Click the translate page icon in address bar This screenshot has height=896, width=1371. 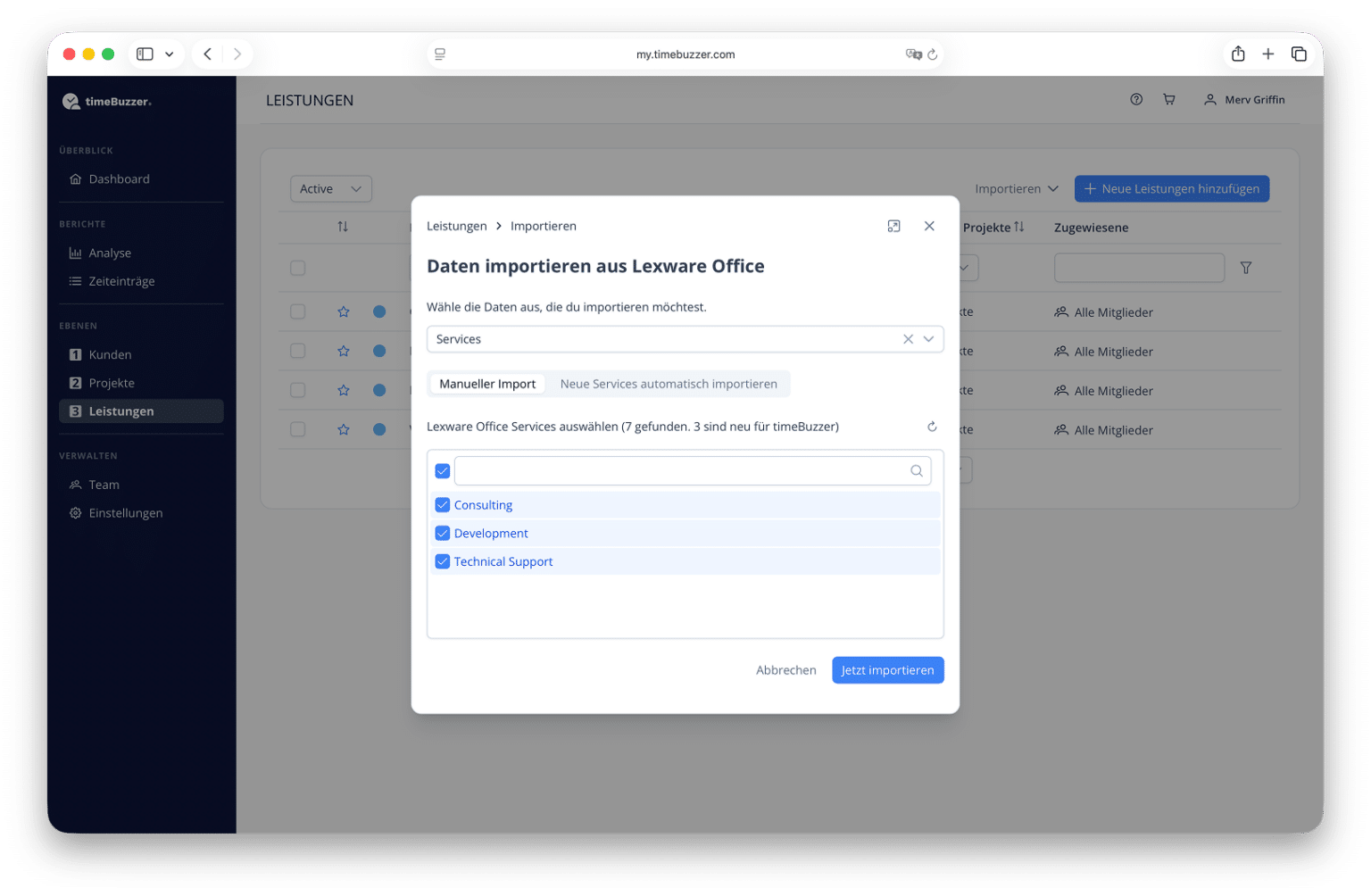click(x=913, y=54)
